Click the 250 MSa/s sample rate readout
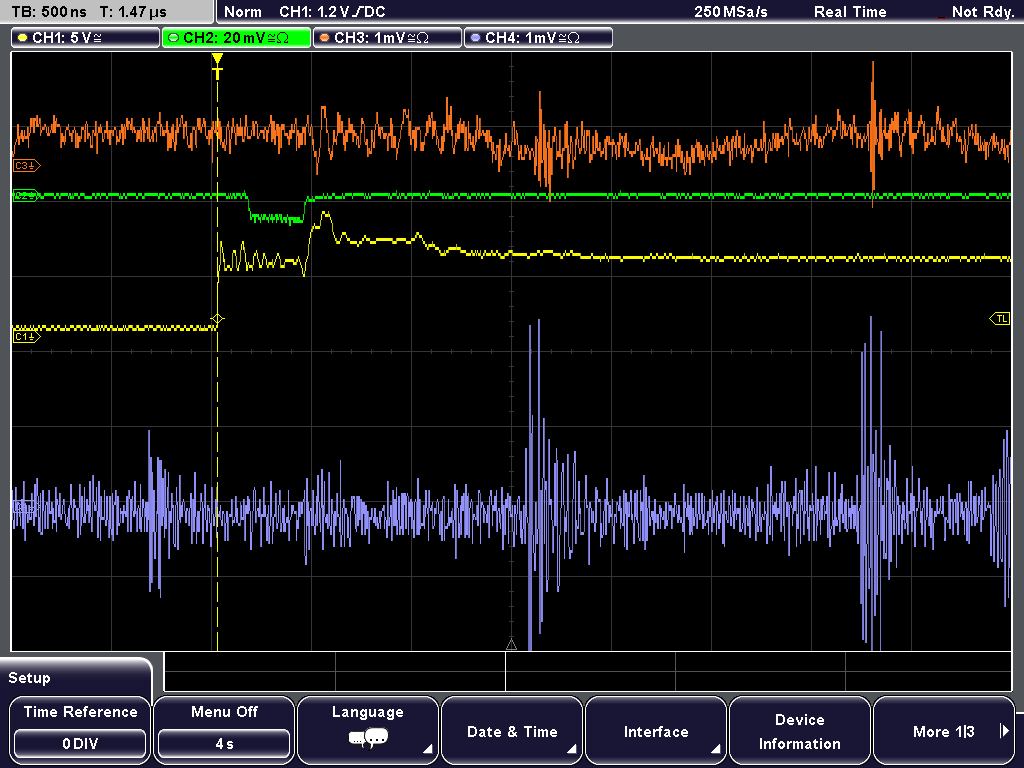The height and width of the screenshot is (768, 1024). 731,12
